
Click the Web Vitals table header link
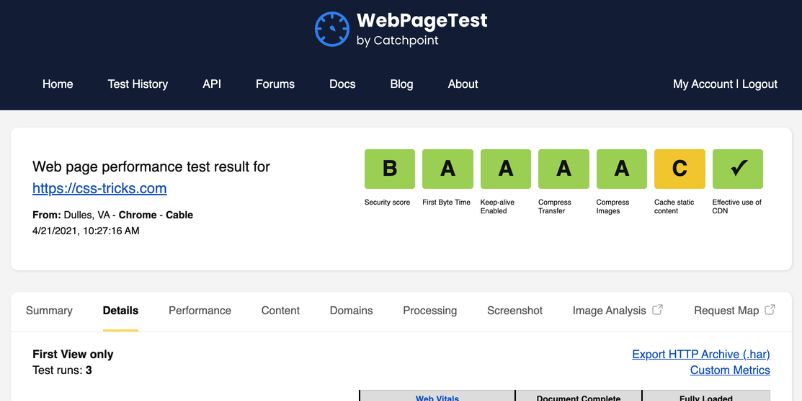point(437,397)
